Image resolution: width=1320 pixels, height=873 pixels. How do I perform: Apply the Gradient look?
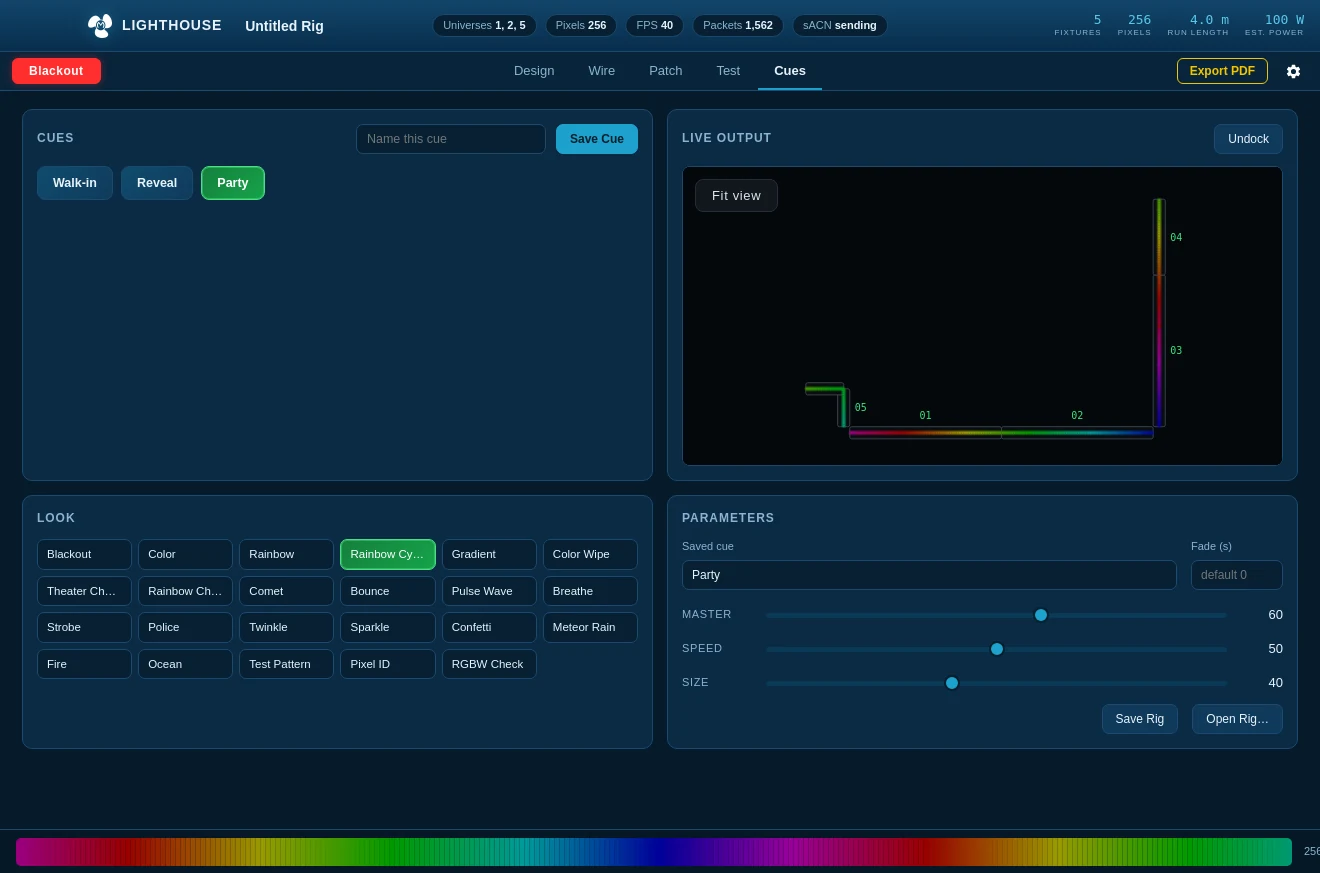click(489, 554)
